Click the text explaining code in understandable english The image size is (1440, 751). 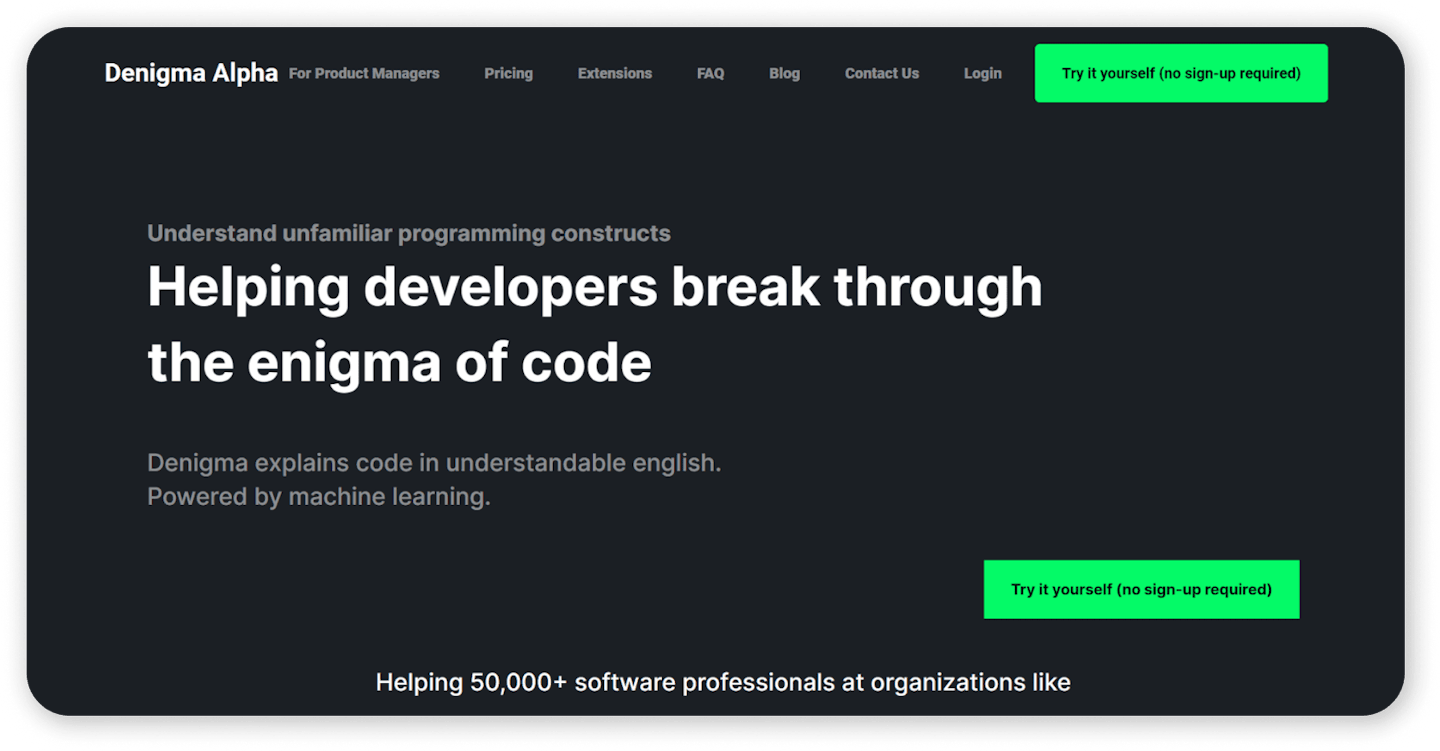pos(434,462)
